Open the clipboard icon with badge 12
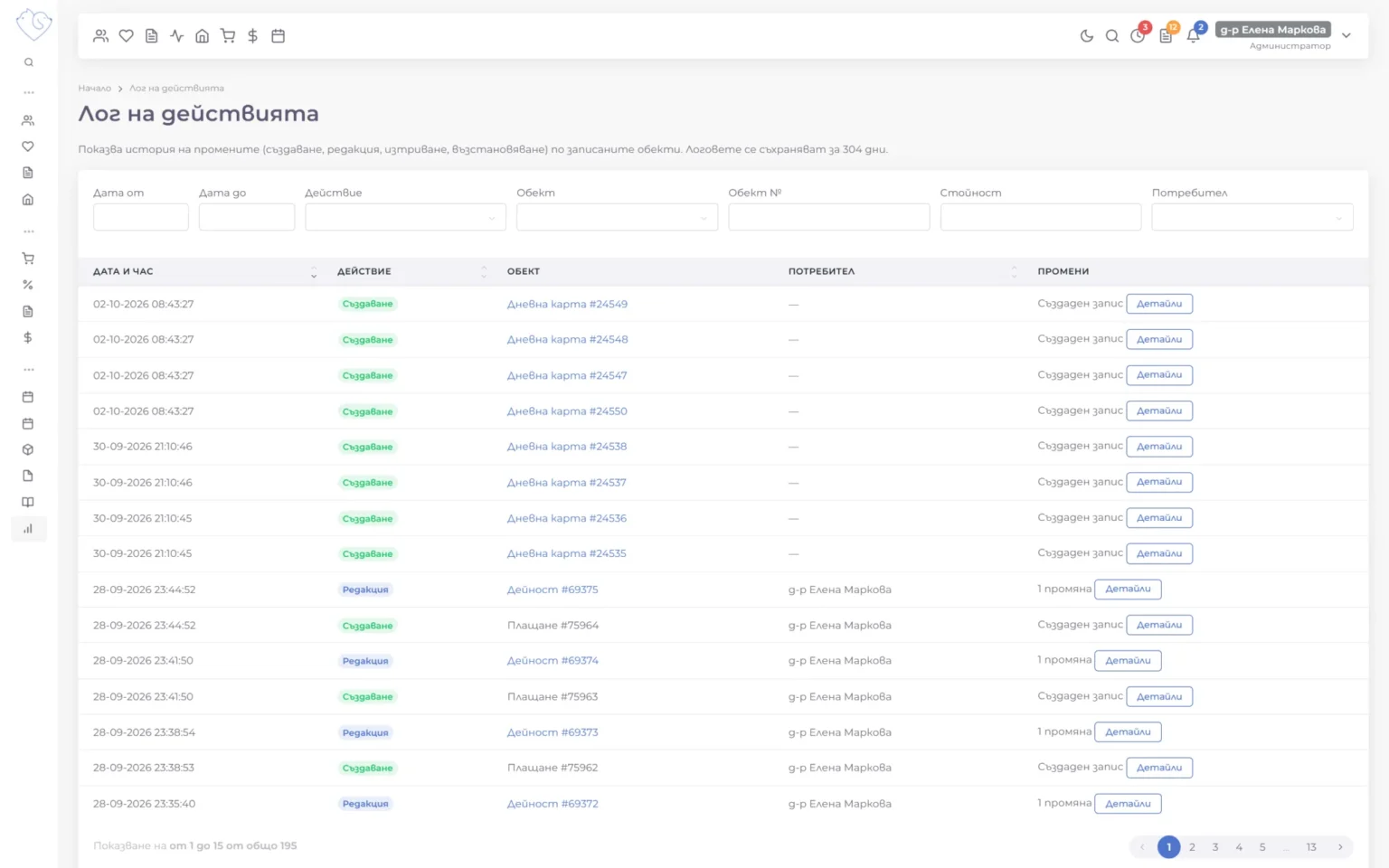The image size is (1389, 868). pos(1166,36)
